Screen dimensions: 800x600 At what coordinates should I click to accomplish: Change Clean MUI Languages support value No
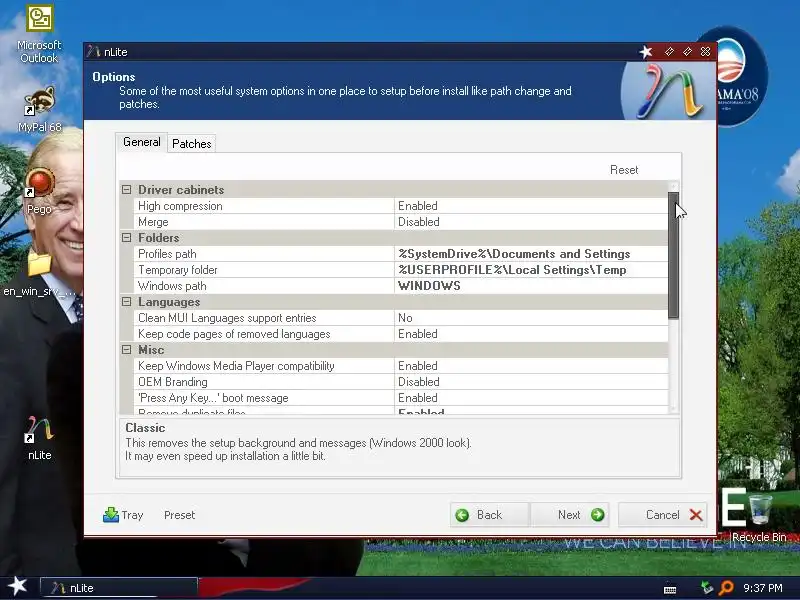tap(531, 318)
